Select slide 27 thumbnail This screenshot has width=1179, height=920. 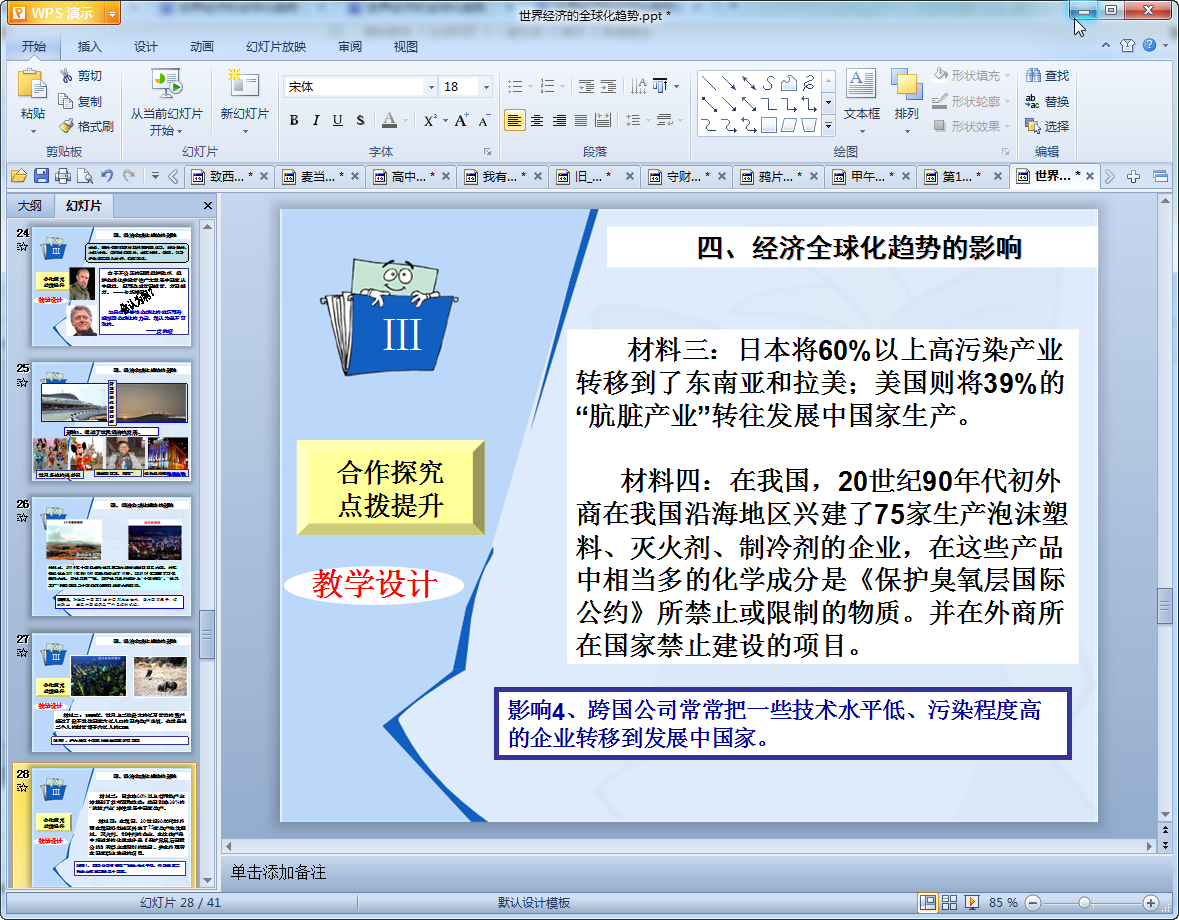click(111, 692)
